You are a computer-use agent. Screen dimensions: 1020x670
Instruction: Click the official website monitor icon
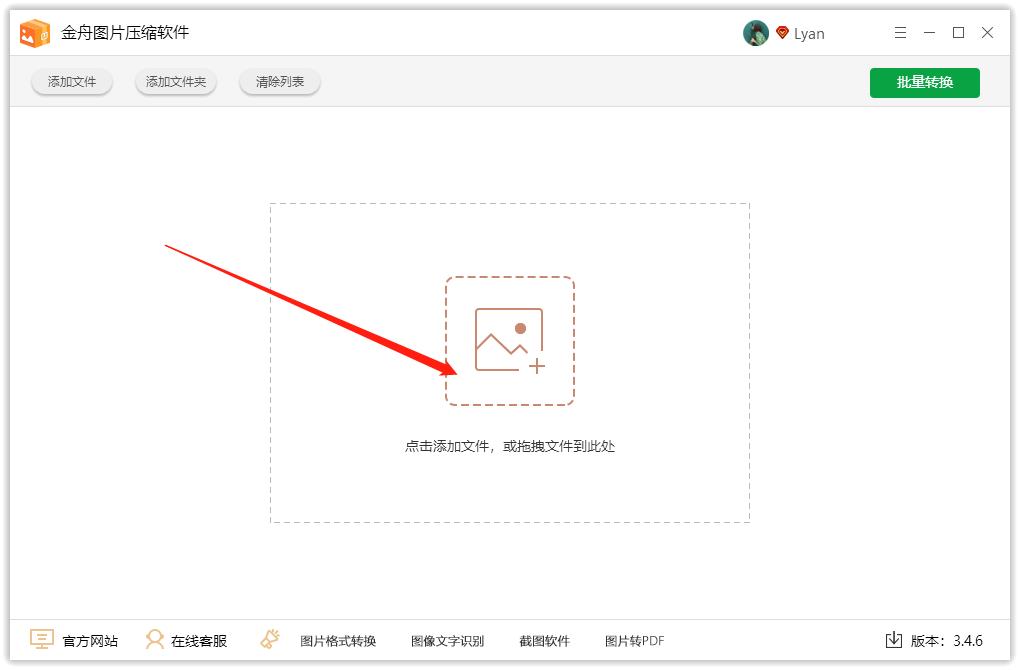tap(39, 639)
